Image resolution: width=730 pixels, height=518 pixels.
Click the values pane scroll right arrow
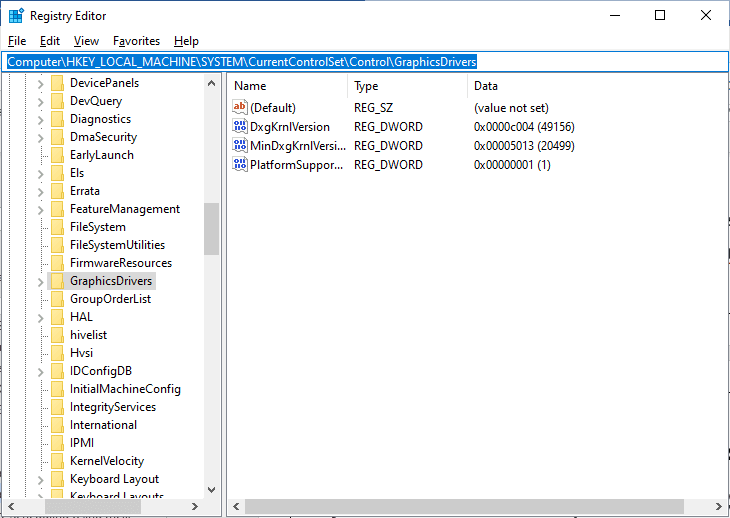(x=719, y=506)
